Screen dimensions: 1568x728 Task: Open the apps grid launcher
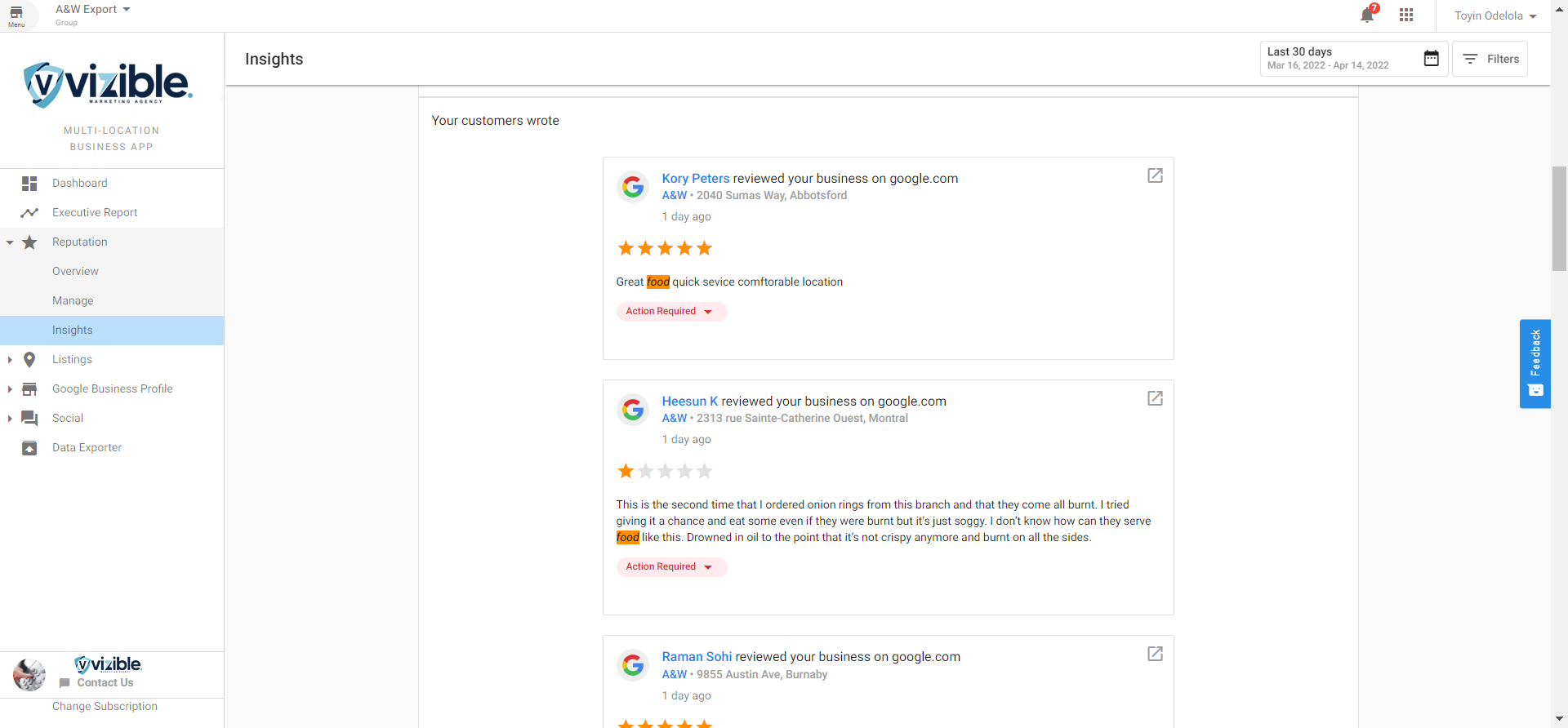[x=1406, y=15]
